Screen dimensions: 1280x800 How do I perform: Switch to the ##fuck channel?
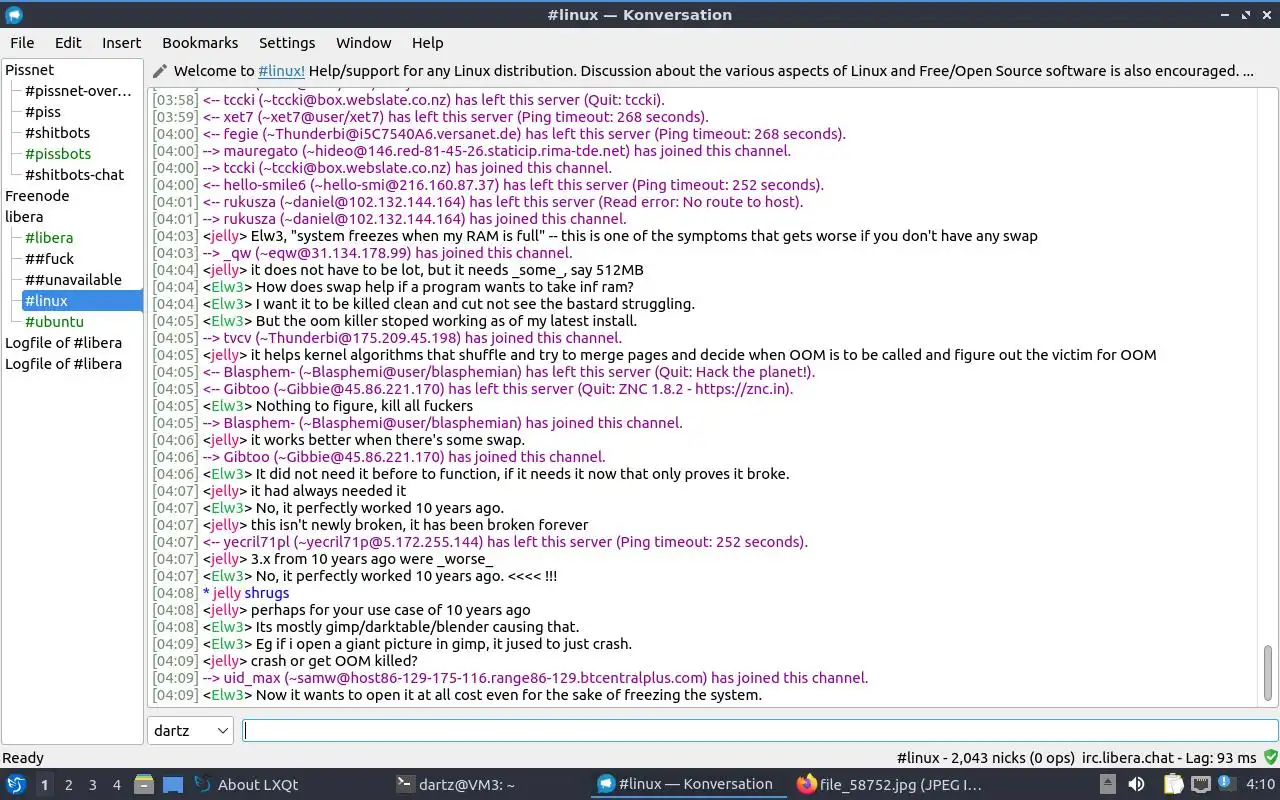[50, 259]
